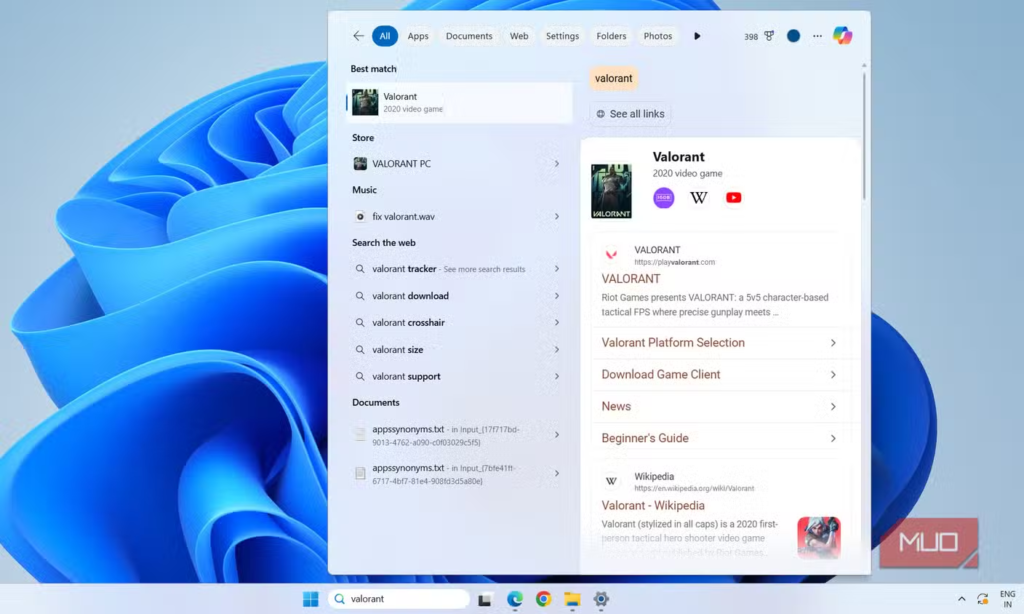Screen dimensions: 1024x614
Task: Expand the Valorant Platform Selection chevron
Action: pos(833,343)
